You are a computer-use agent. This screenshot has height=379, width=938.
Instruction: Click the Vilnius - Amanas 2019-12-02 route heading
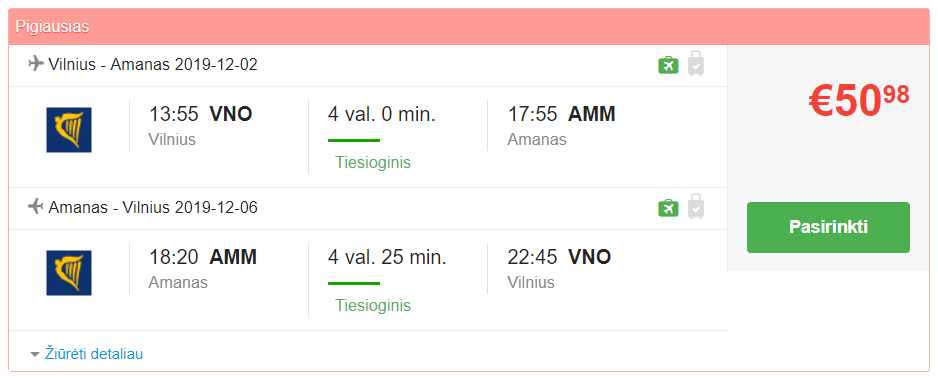pos(153,64)
